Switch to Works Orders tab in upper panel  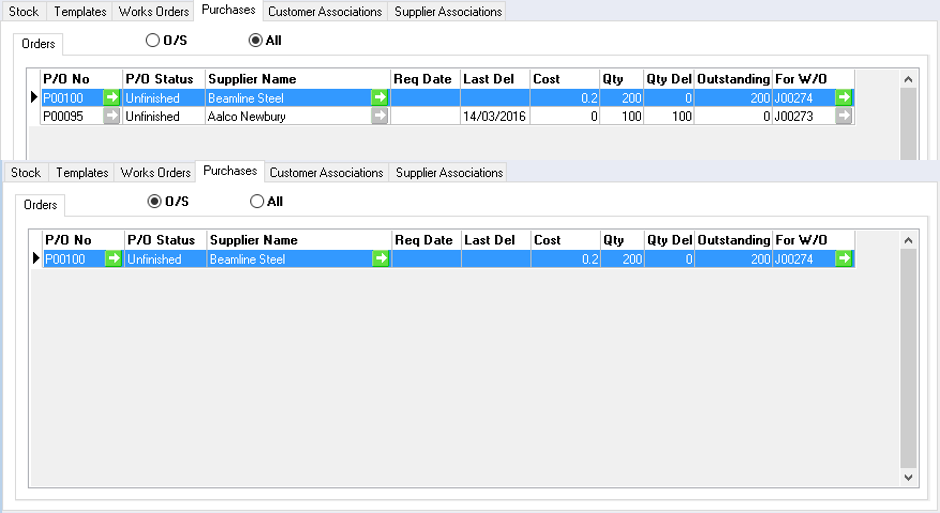pyautogui.click(x=154, y=12)
